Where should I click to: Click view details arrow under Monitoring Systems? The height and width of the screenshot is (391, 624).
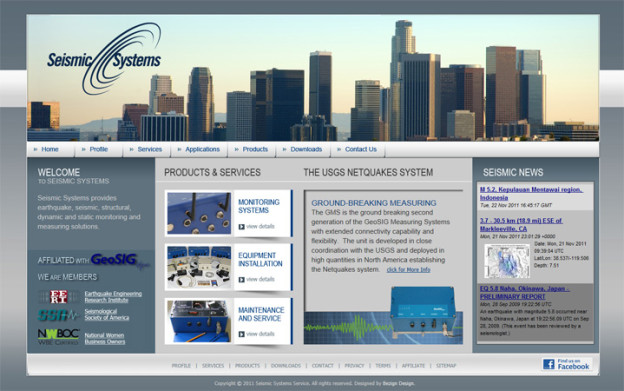[x=242, y=226]
